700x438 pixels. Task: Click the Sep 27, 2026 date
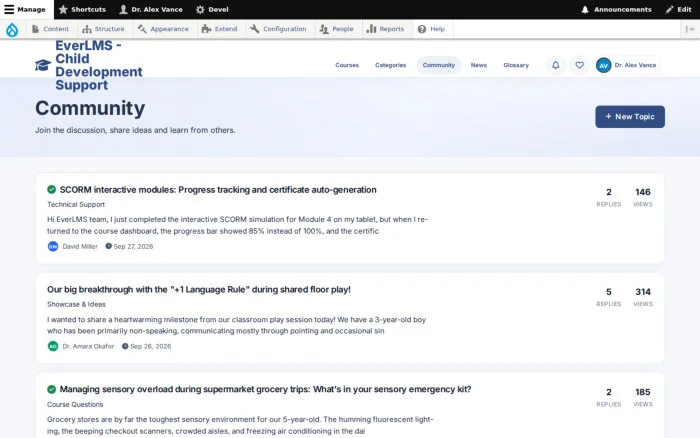133,246
